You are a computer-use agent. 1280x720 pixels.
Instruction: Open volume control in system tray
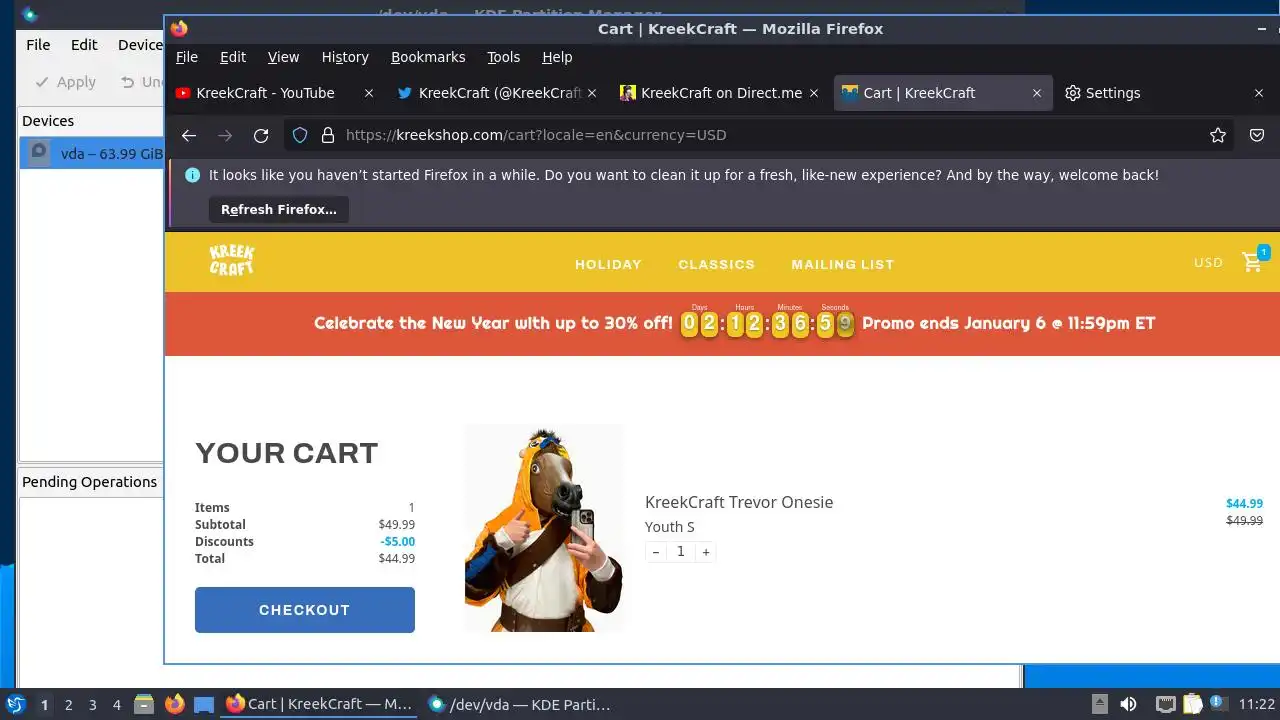(1129, 704)
